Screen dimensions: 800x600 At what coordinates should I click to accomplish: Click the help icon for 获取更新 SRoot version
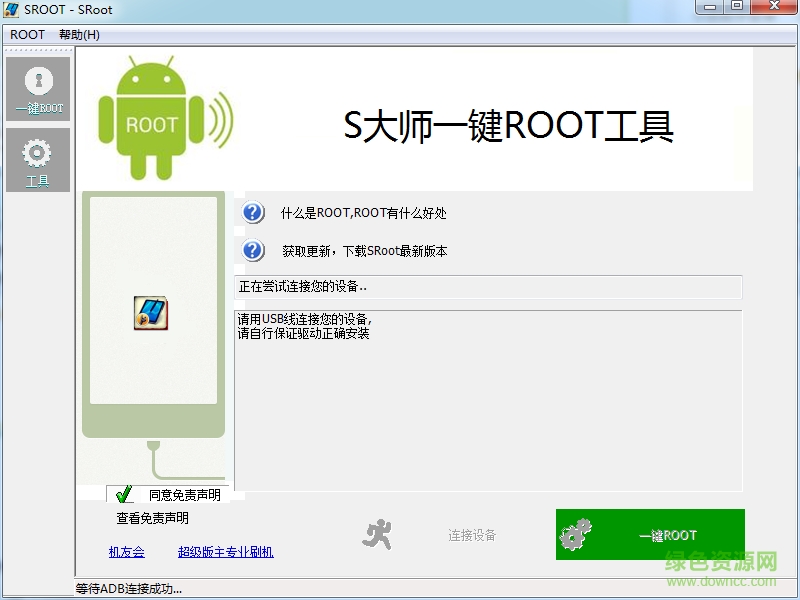[253, 251]
